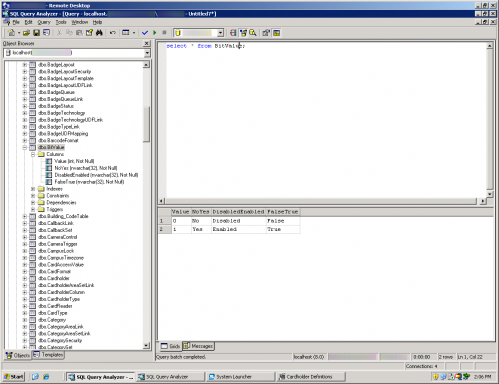Select the DisabledEnabled nvarchar column
The height and width of the screenshot is (384, 499).
pyautogui.click(x=96, y=175)
